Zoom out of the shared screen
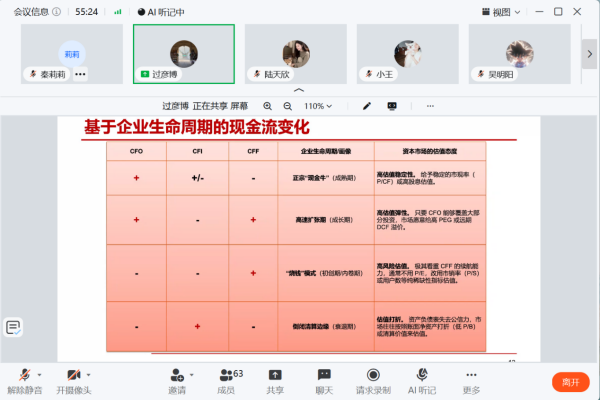Image resolution: width=600 pixels, height=400 pixels. click(x=287, y=106)
